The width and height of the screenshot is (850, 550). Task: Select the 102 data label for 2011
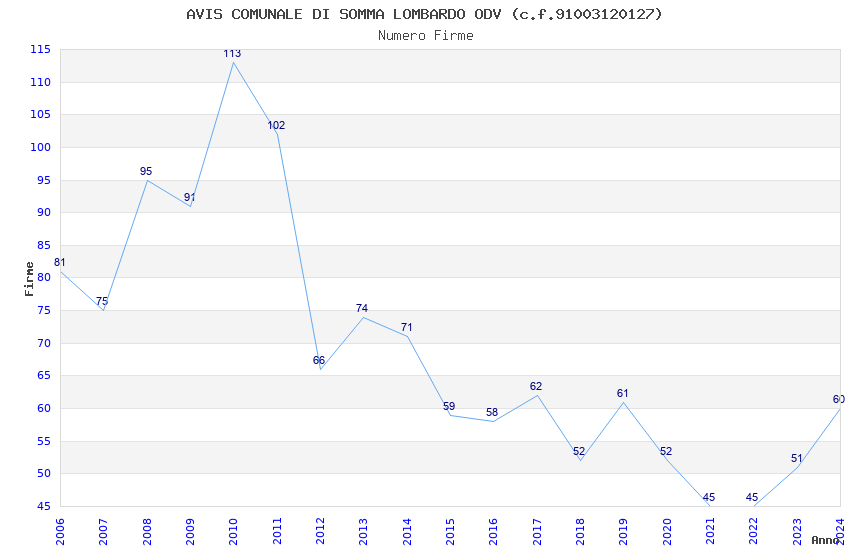(276, 125)
